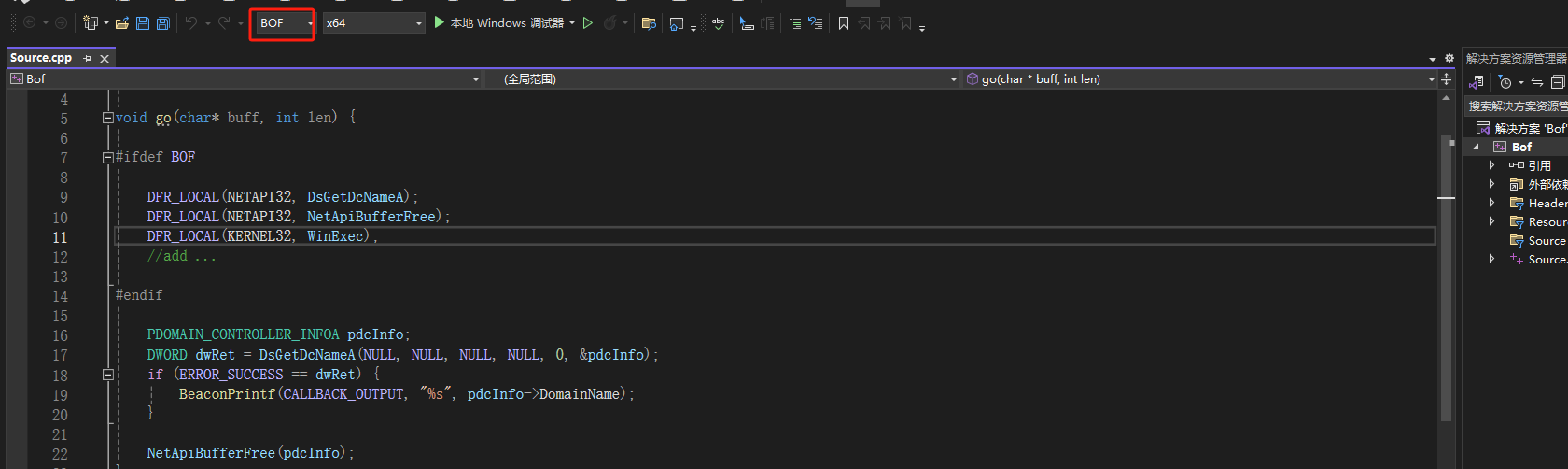The width and height of the screenshot is (1568, 469).
Task: Click line number 11 in the gutter
Action: (x=60, y=237)
